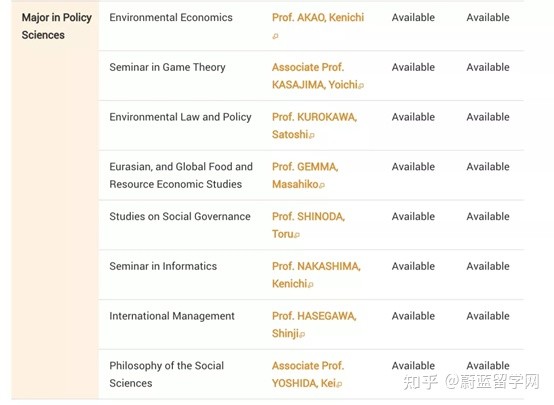554x405 pixels.
Task: Click external link icon after Toru
Action: pos(297,235)
